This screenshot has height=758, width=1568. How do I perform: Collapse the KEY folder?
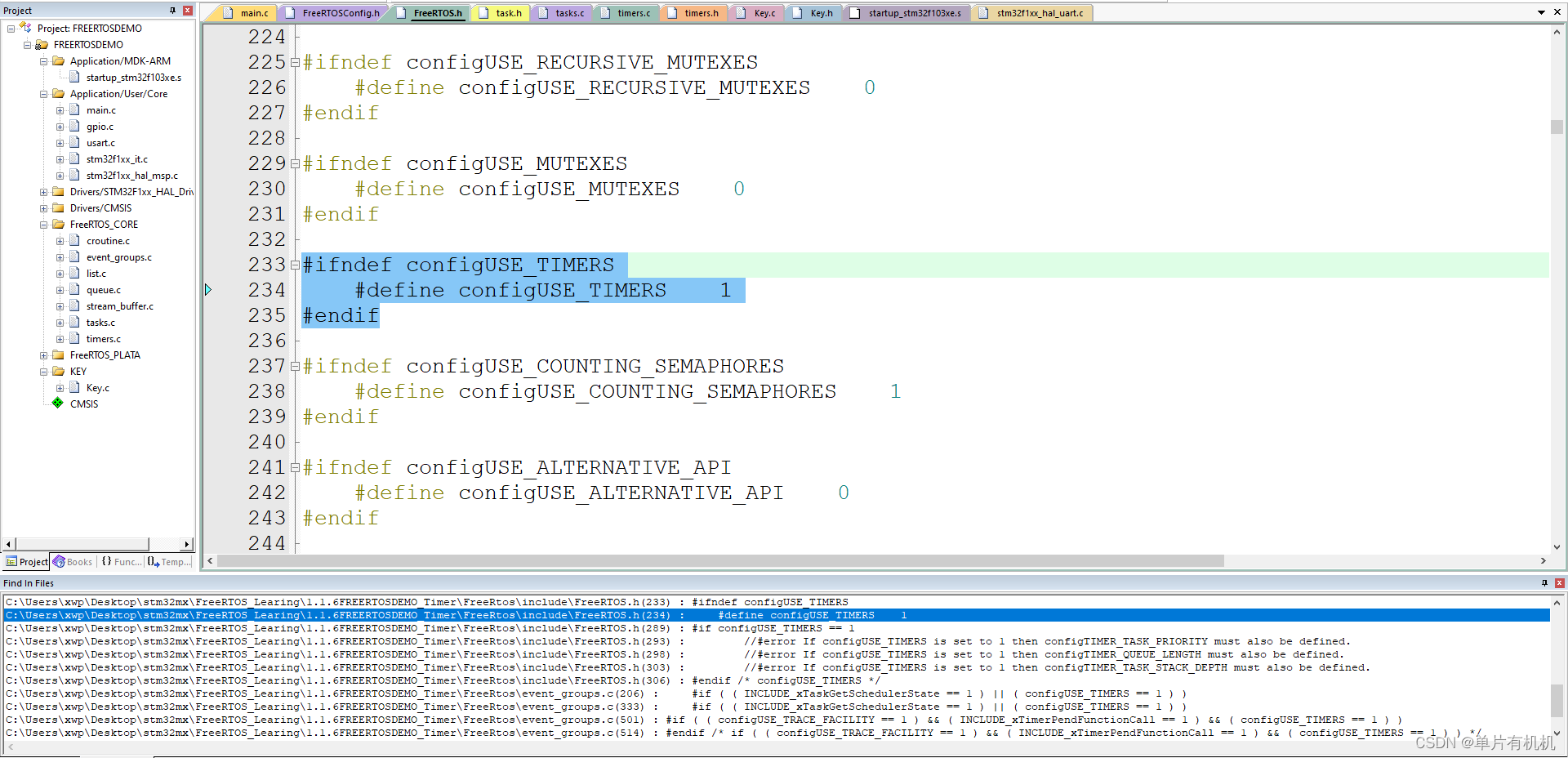coord(43,372)
